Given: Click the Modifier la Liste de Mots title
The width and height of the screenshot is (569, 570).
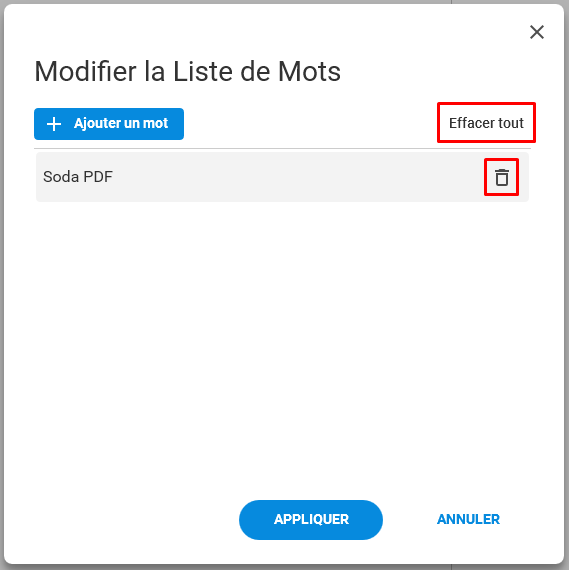Looking at the screenshot, I should [x=188, y=71].
